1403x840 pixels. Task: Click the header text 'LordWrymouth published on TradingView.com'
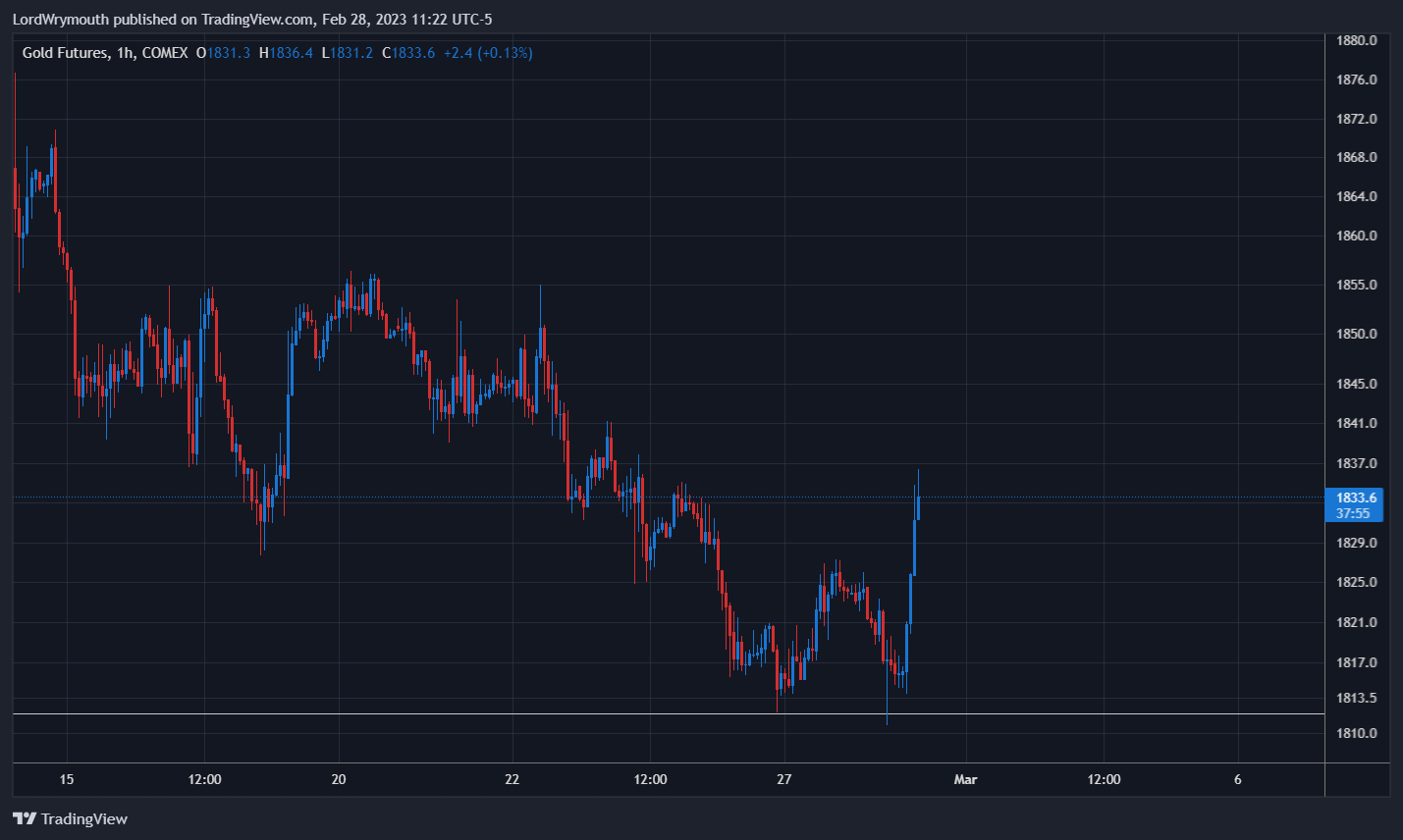pyautogui.click(x=164, y=20)
